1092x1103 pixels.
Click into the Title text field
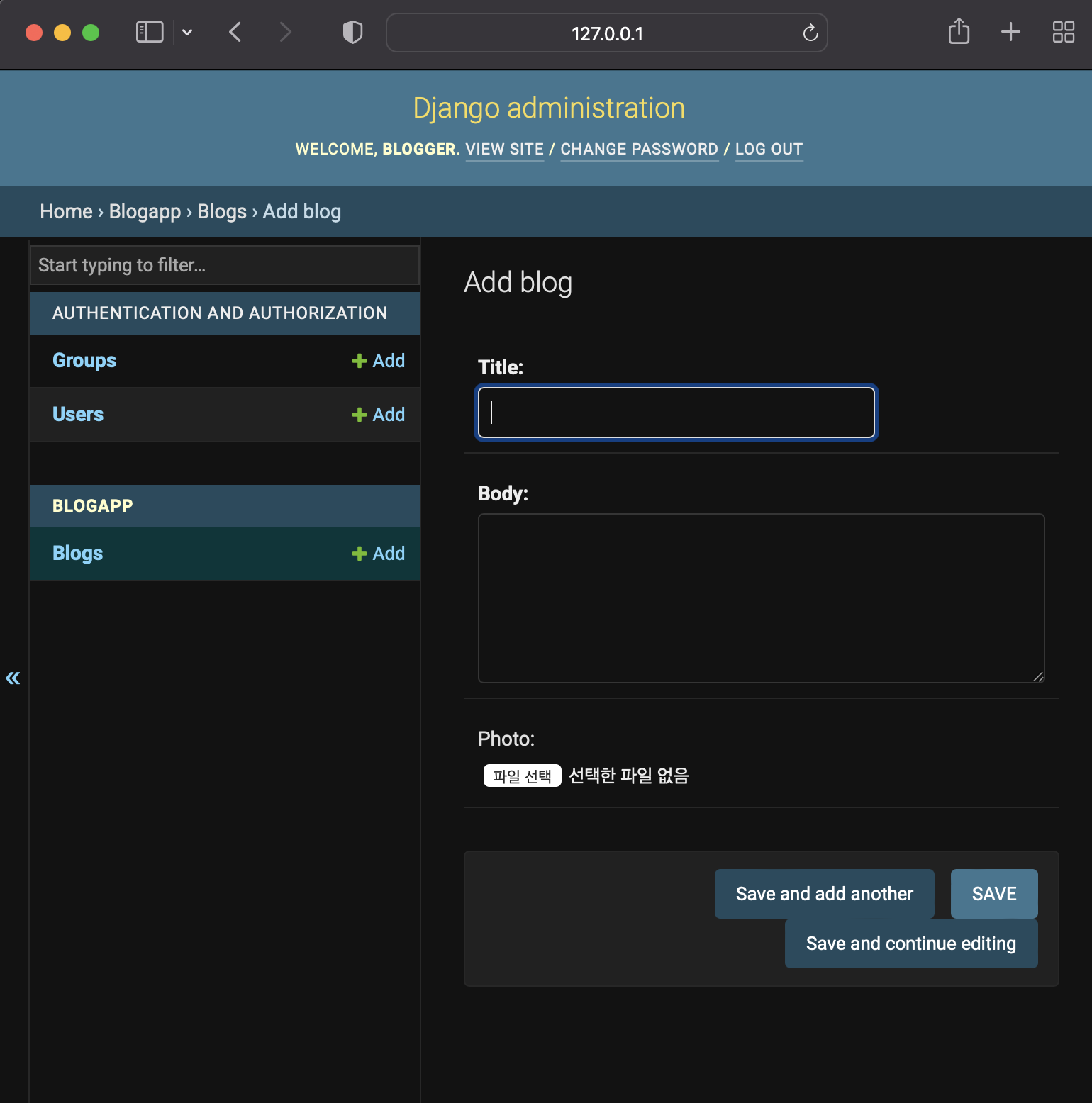(676, 413)
